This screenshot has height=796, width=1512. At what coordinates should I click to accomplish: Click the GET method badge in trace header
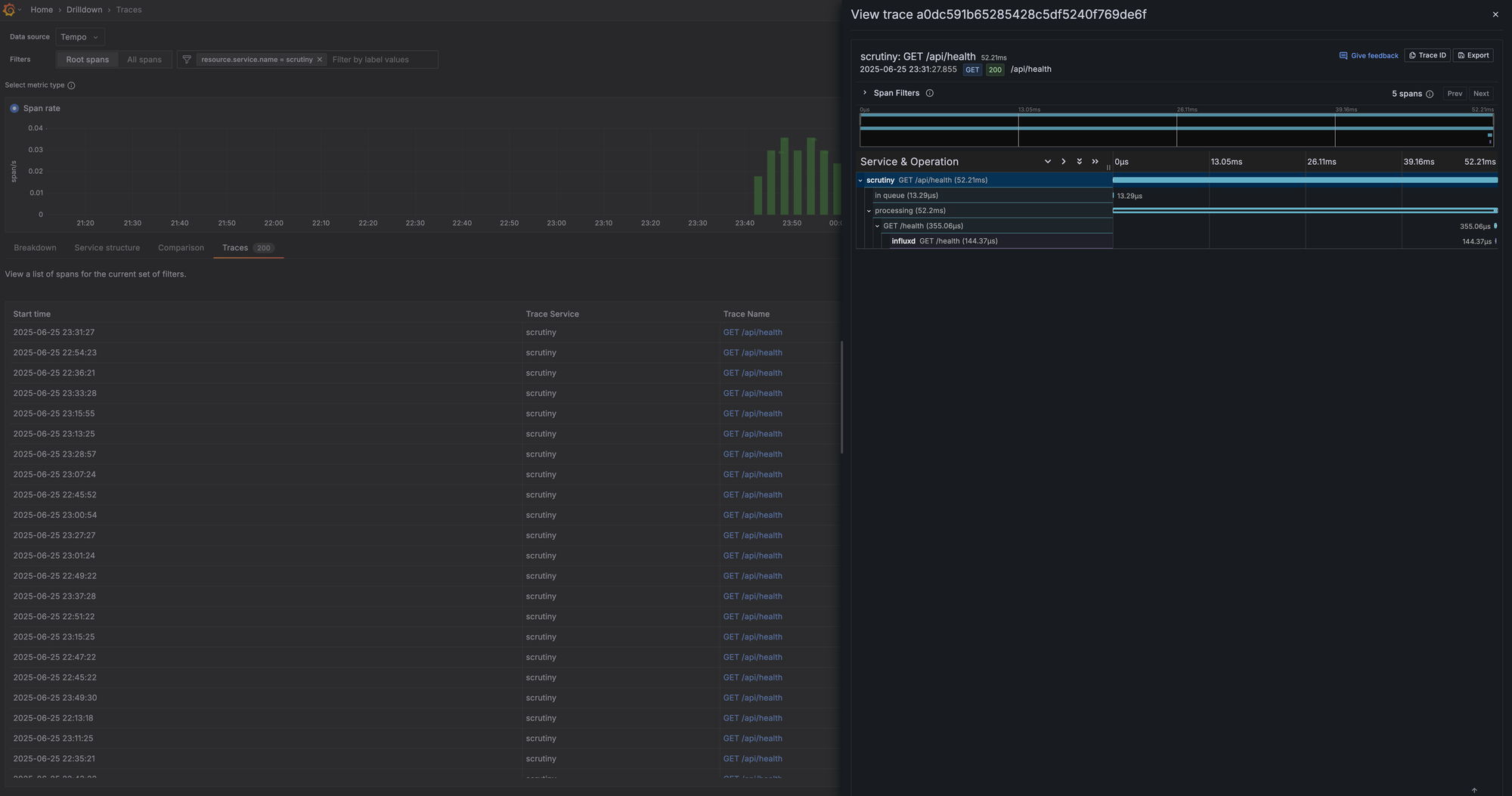pyautogui.click(x=972, y=70)
